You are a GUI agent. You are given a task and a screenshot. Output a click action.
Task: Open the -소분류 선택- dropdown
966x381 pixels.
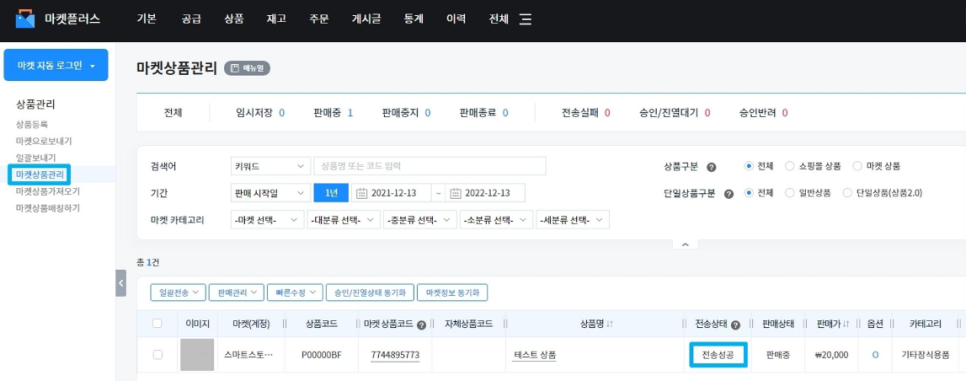497,220
